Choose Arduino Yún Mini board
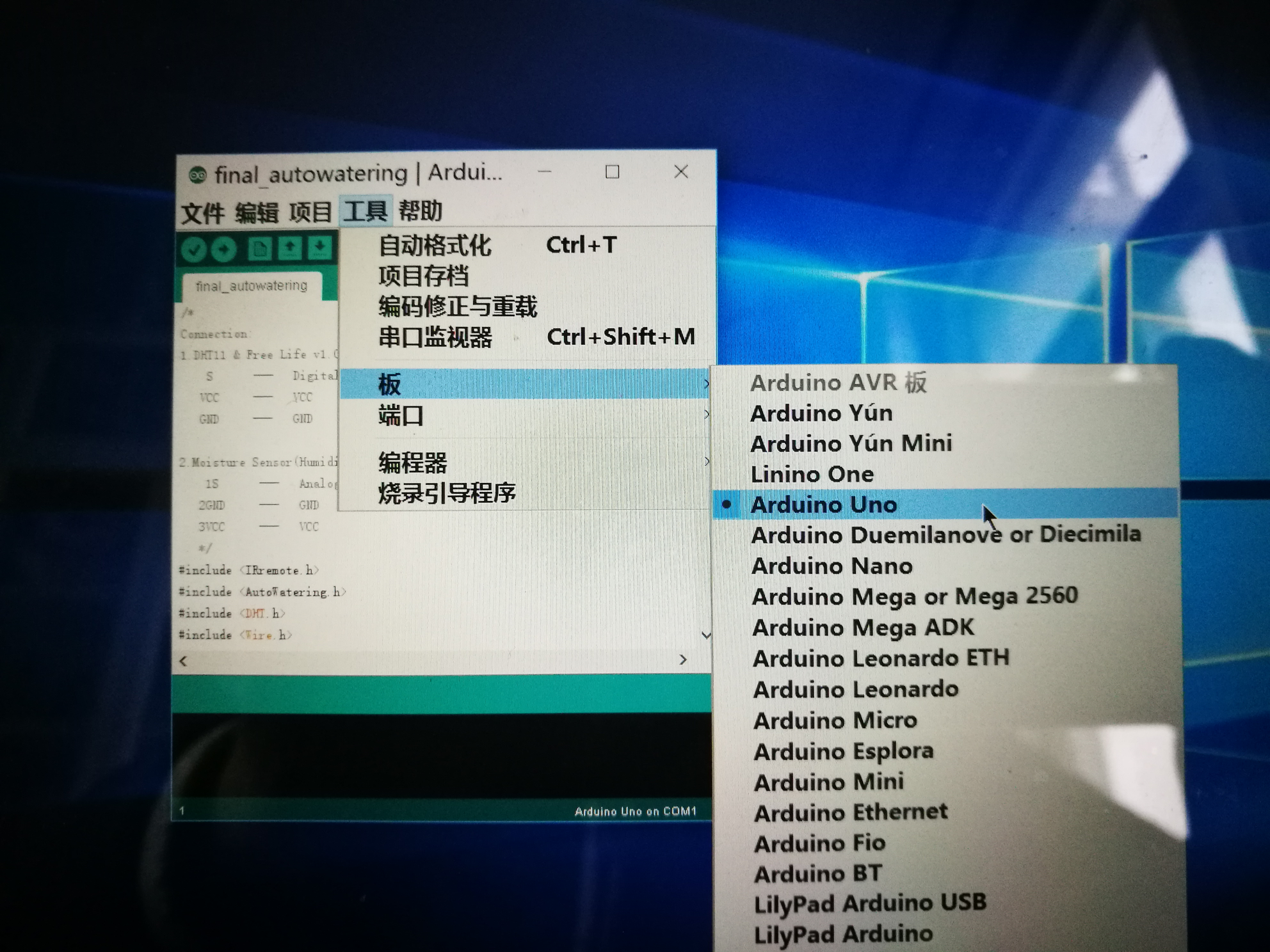The image size is (1270, 952). coord(946,443)
